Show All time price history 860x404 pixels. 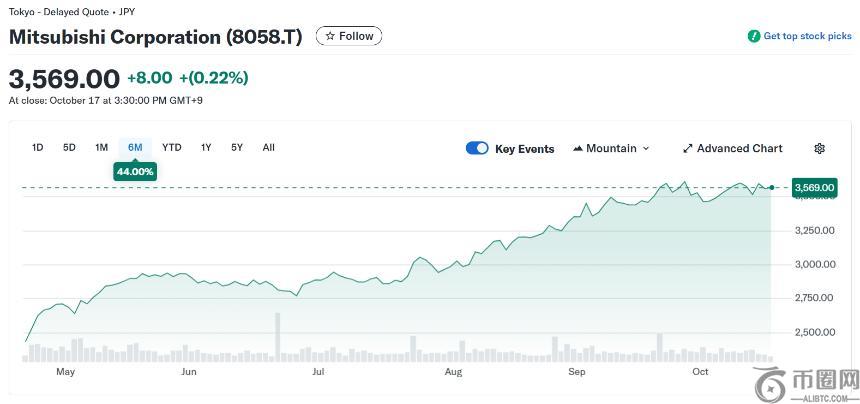[268, 148]
